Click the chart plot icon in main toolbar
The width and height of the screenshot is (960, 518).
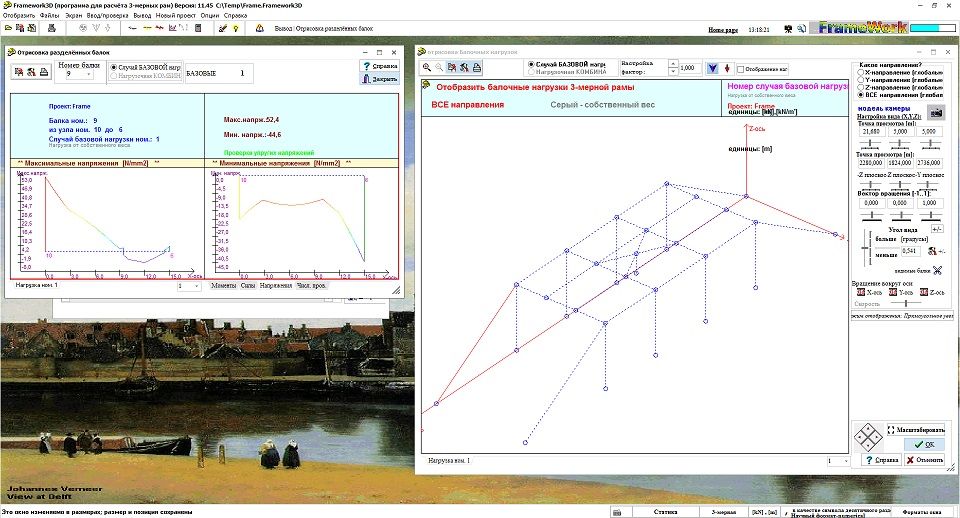coord(173,28)
